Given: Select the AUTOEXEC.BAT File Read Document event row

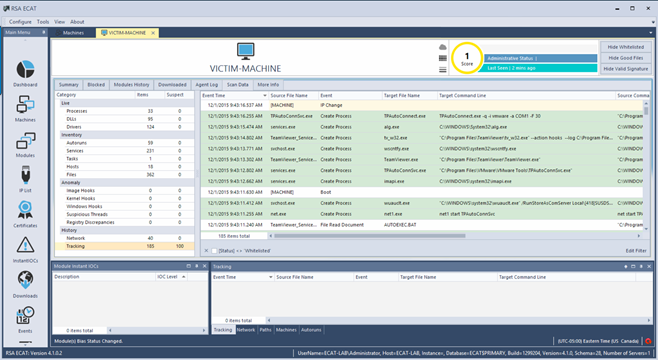Looking at the screenshot, I should click(x=422, y=225).
